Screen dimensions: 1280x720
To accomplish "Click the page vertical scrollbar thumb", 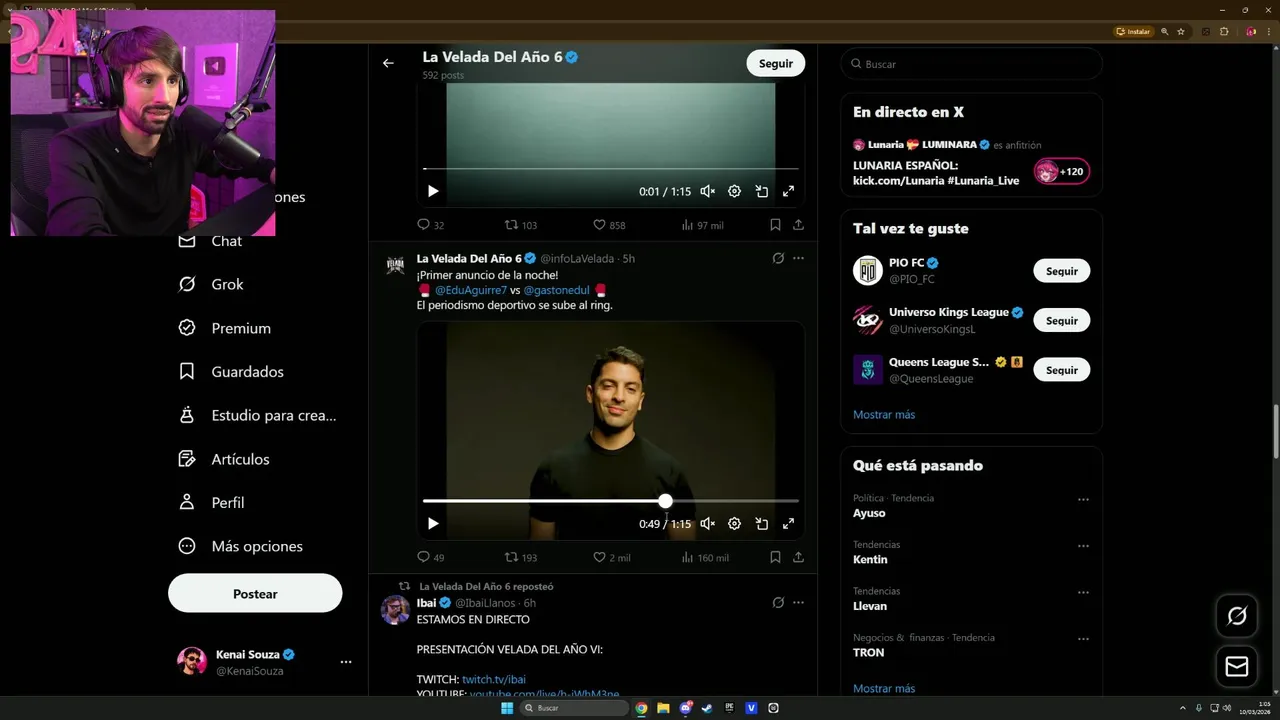I will pos(1275,431).
